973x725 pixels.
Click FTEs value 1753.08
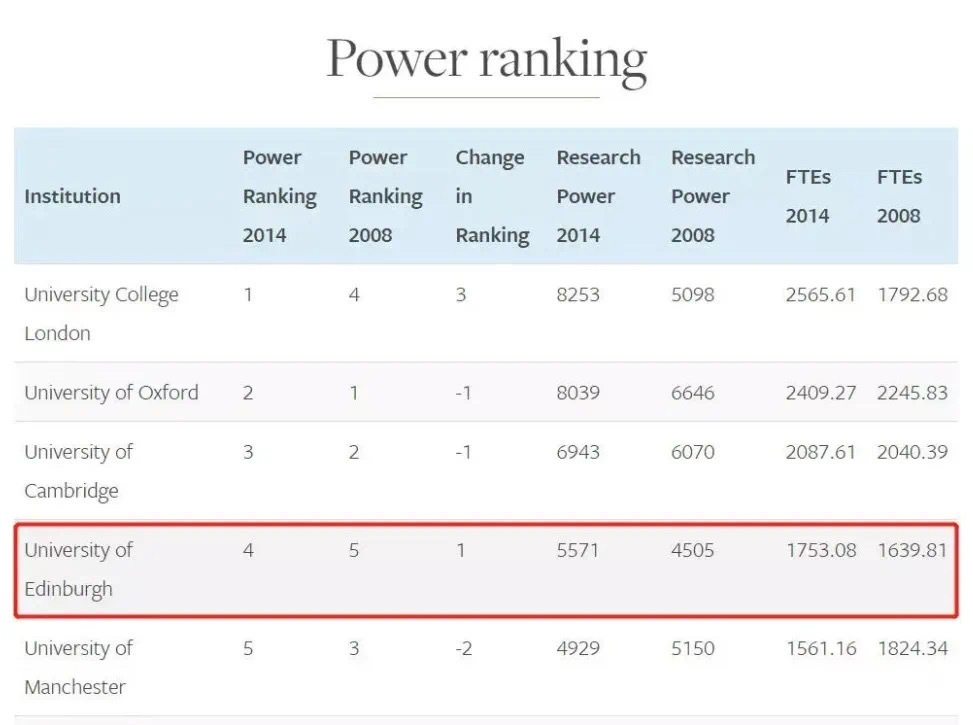pyautogui.click(x=821, y=550)
